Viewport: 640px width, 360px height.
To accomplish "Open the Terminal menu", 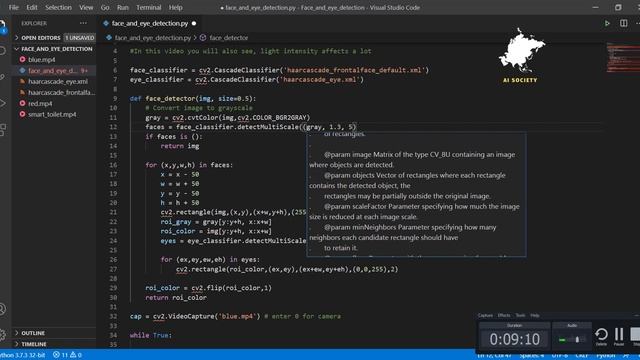I will click(149, 7).
